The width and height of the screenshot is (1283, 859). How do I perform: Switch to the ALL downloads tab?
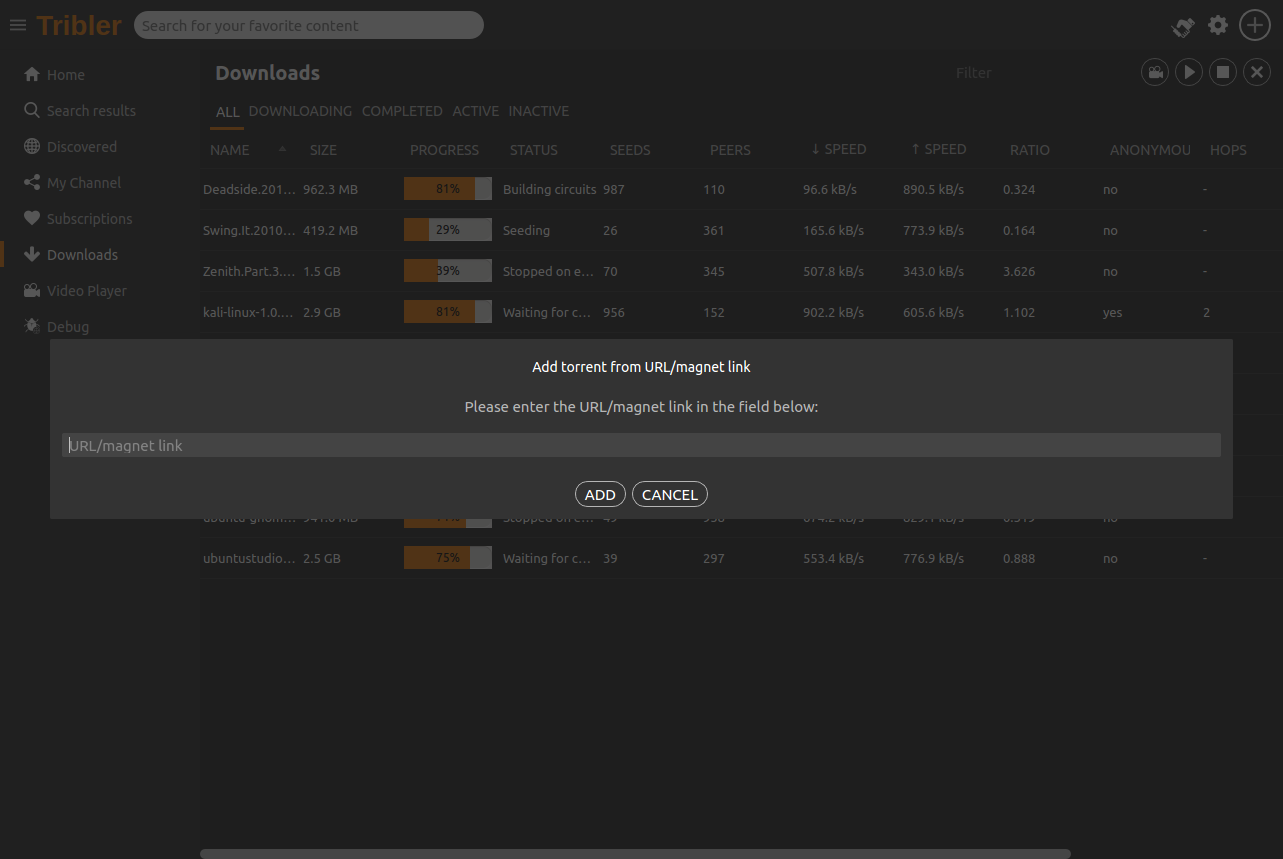(228, 112)
